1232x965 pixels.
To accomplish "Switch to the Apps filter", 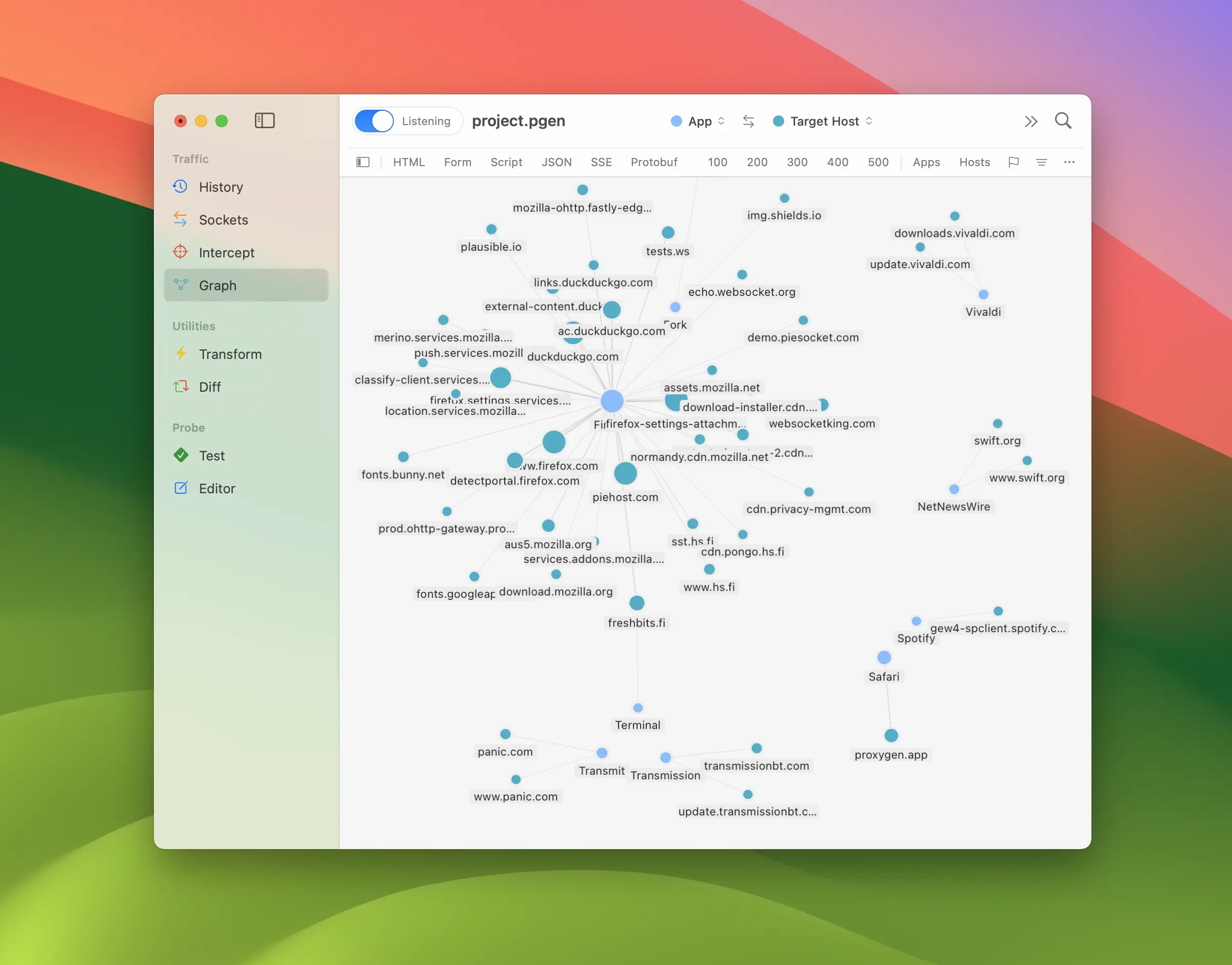I will pos(926,162).
